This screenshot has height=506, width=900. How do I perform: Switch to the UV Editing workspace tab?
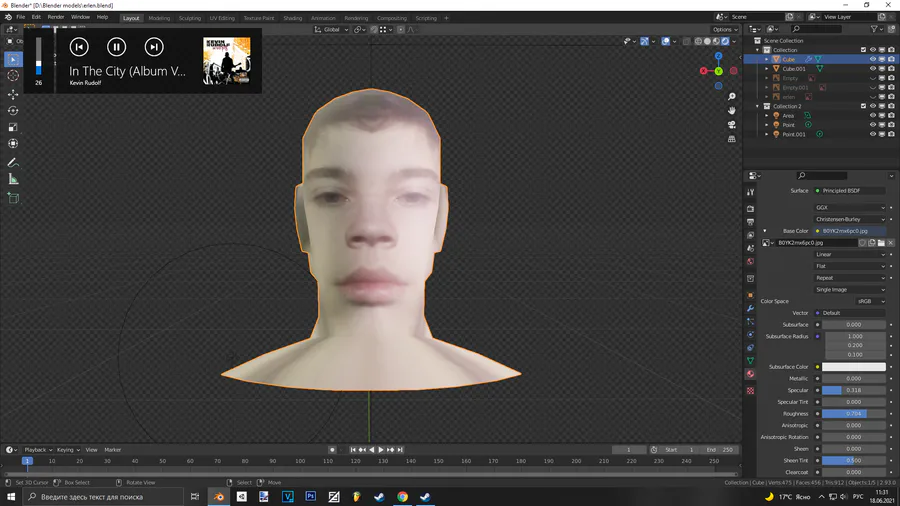224,18
